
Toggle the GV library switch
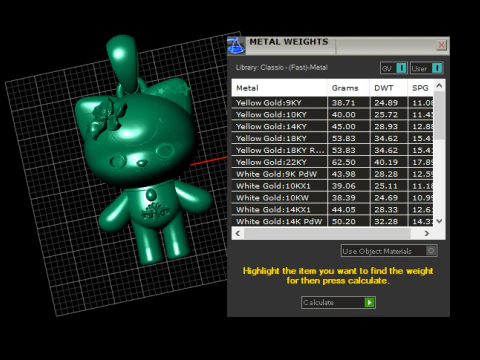click(394, 68)
